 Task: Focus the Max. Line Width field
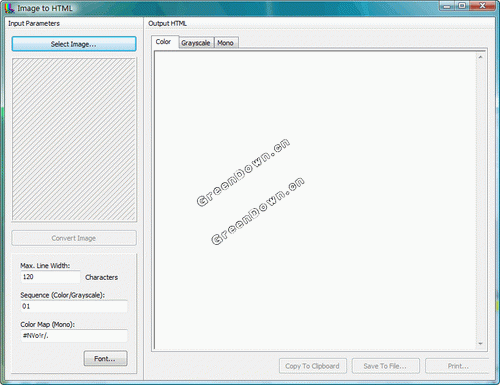pyautogui.click(x=50, y=277)
